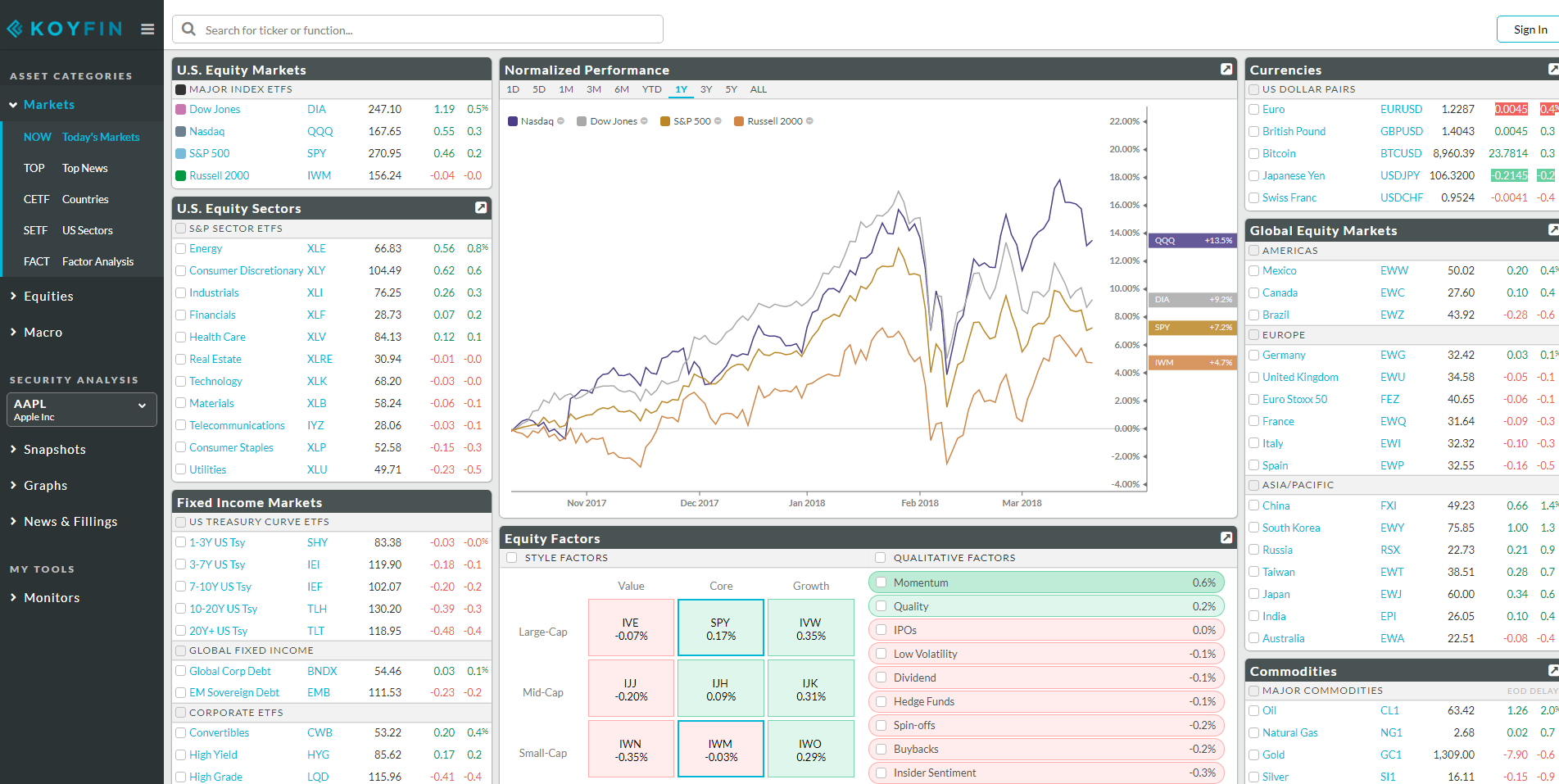Select the YTD time range tab

pos(652,89)
